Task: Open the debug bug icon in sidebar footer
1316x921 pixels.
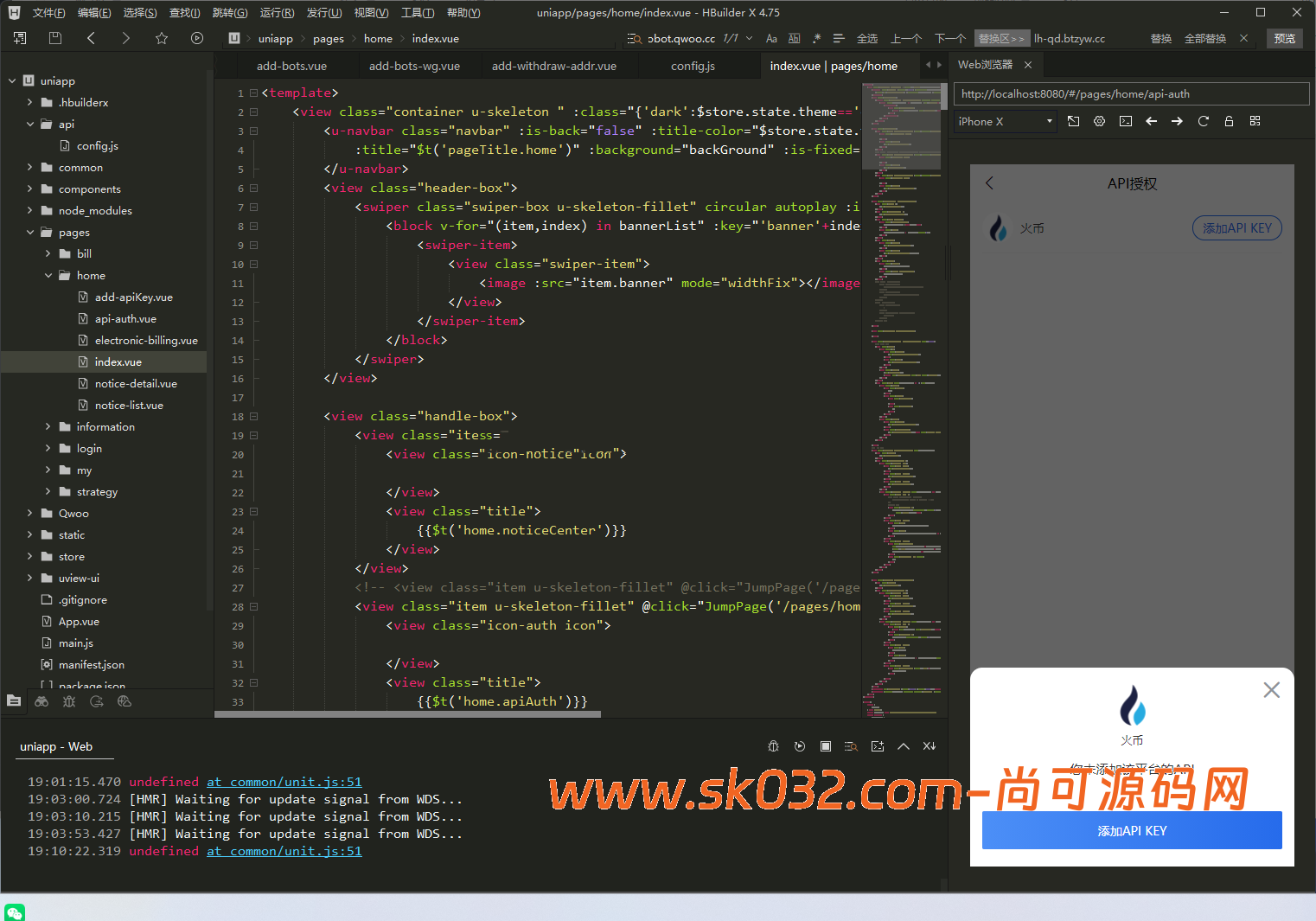Action: pyautogui.click(x=69, y=701)
